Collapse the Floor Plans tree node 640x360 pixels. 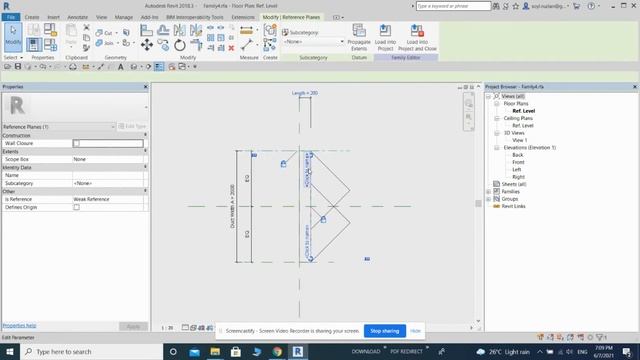coord(497,104)
